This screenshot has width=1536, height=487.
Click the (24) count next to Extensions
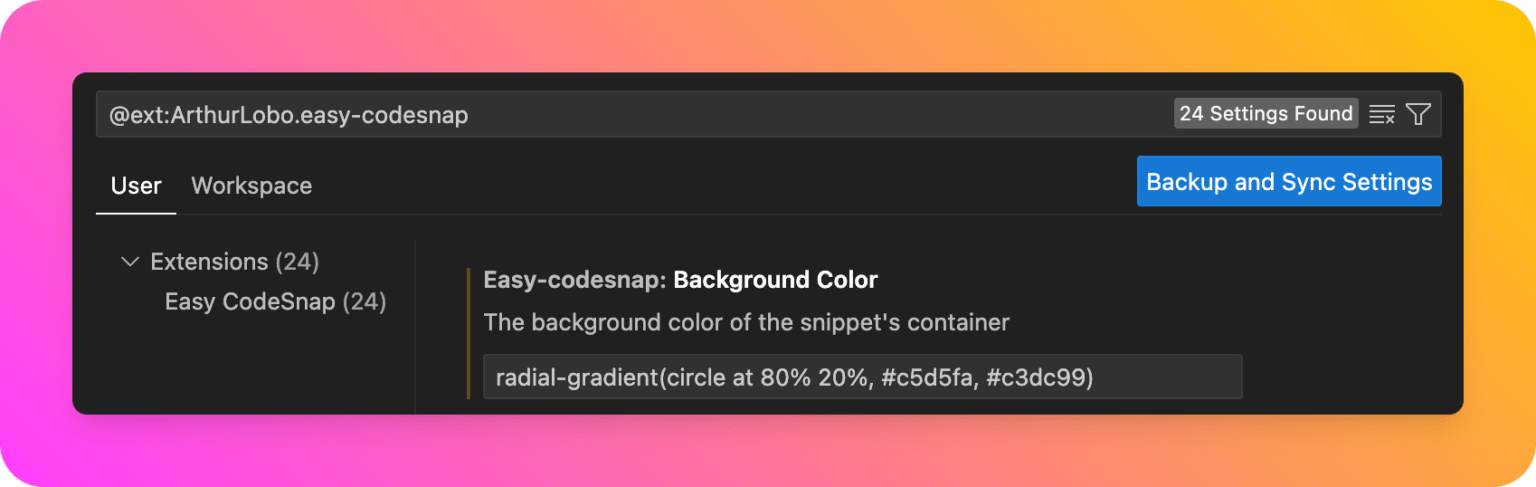(297, 262)
